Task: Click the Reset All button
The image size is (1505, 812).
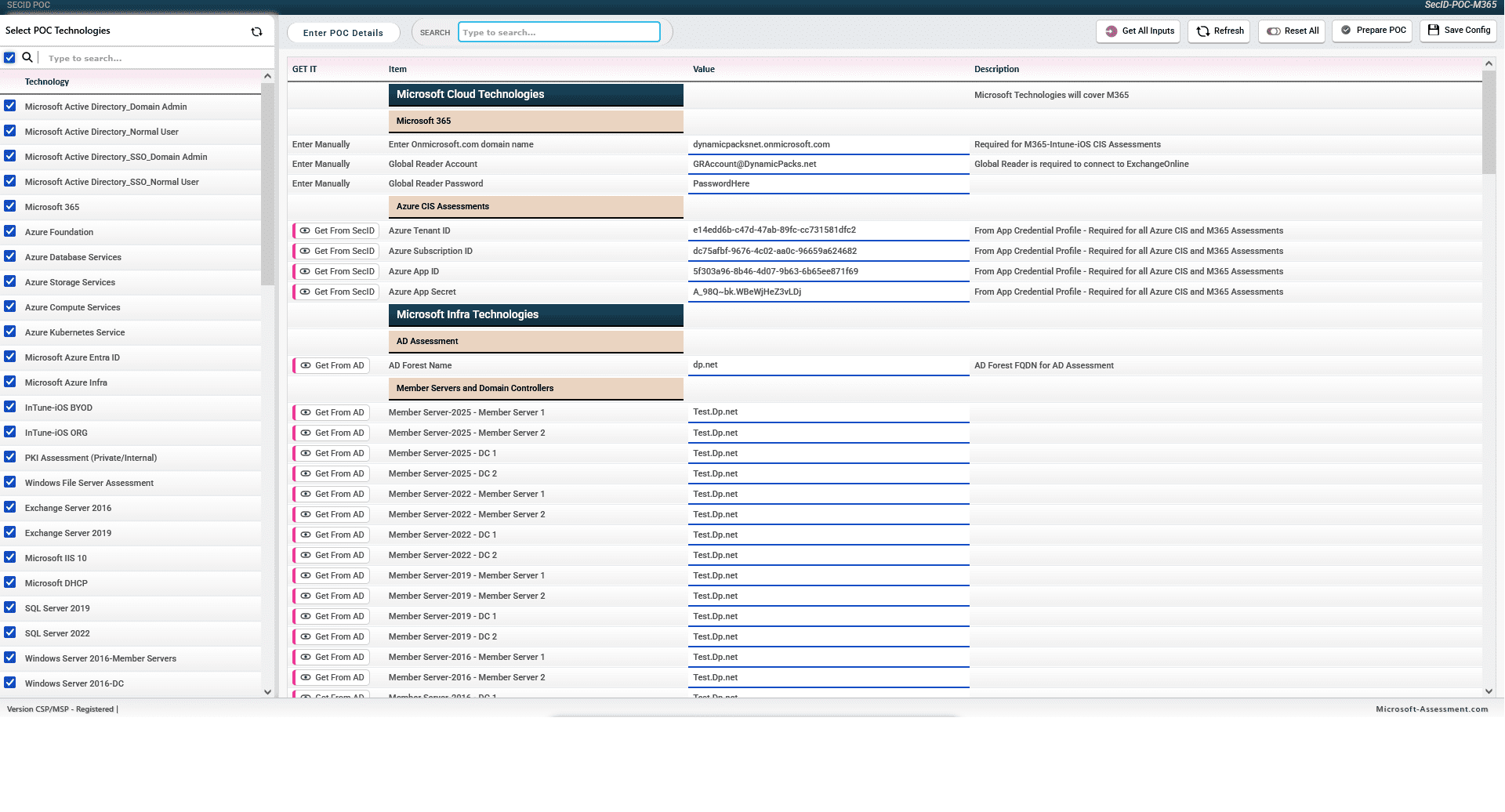Action: (x=1292, y=31)
